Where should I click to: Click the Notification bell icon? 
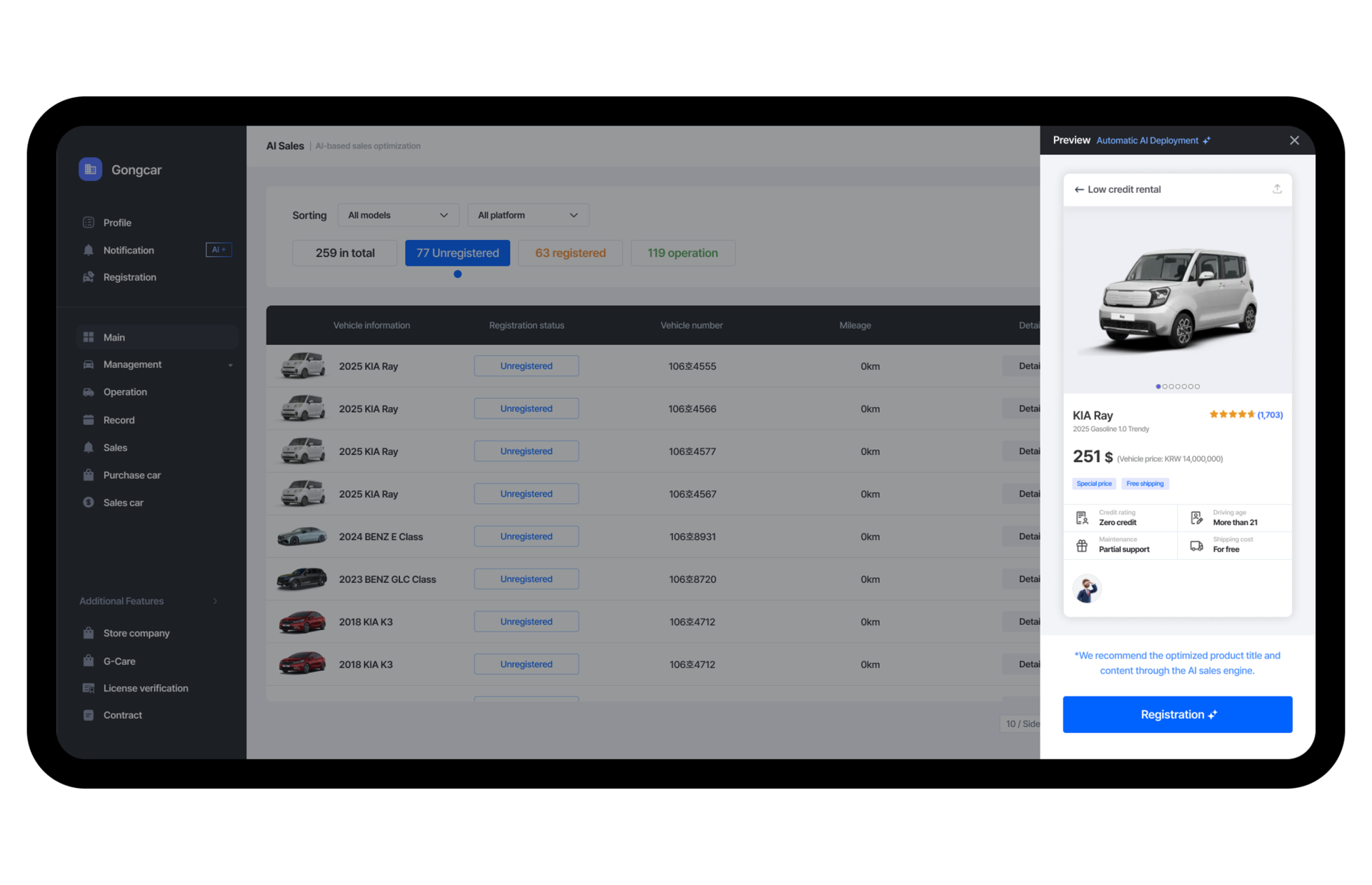pos(89,250)
